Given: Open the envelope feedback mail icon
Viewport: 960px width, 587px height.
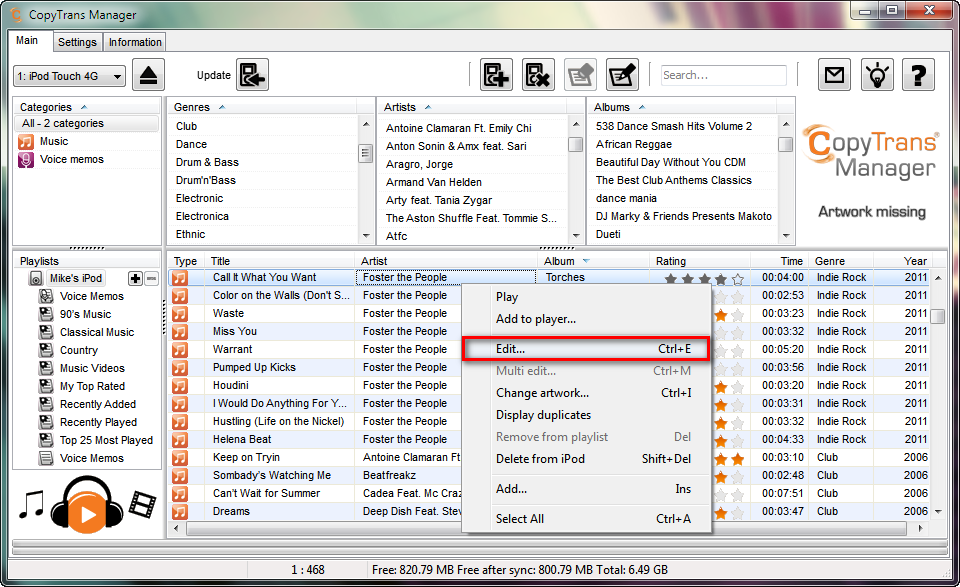Looking at the screenshot, I should tap(834, 75).
